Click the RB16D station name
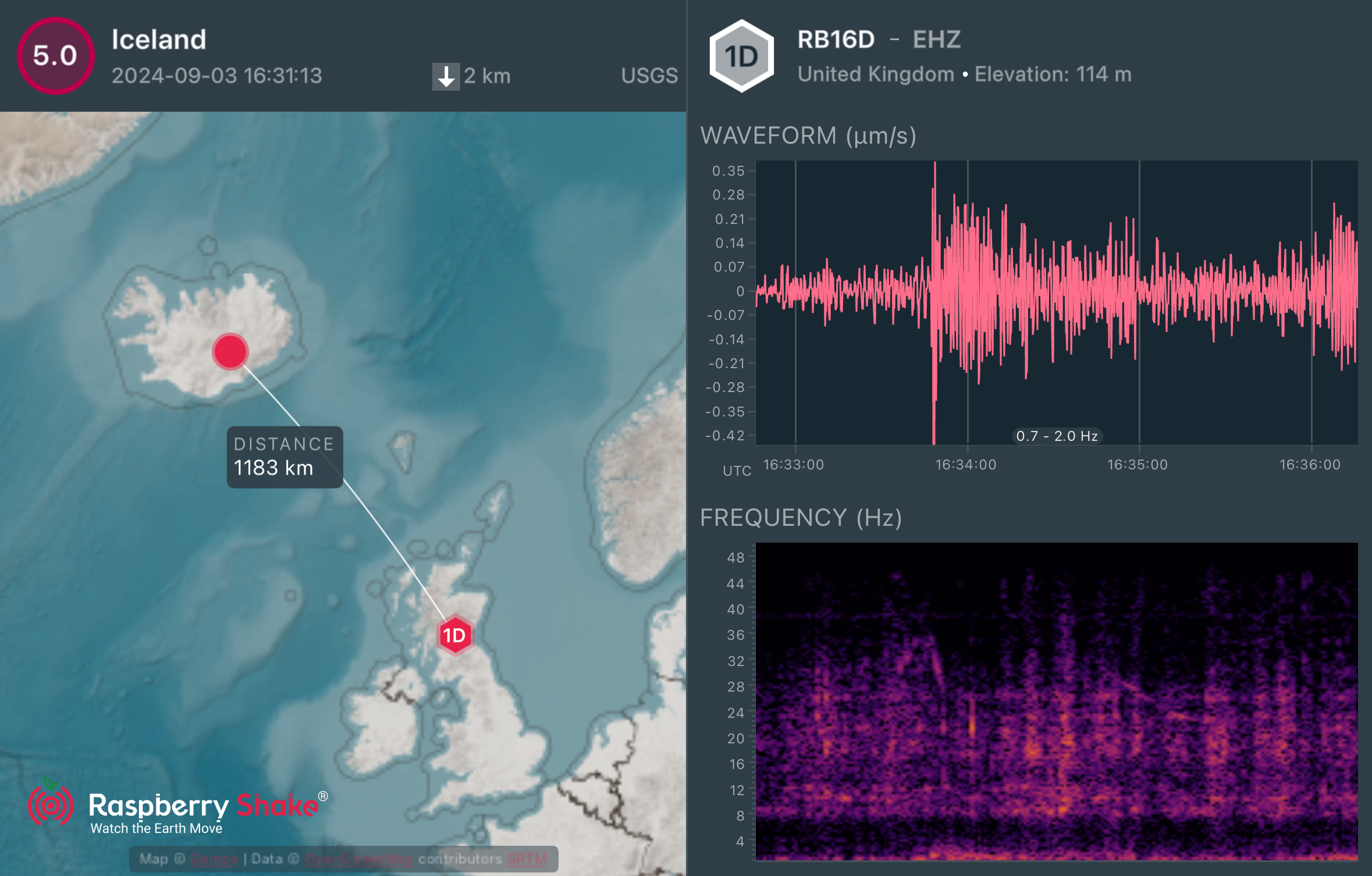Image resolution: width=1372 pixels, height=876 pixels. point(836,40)
